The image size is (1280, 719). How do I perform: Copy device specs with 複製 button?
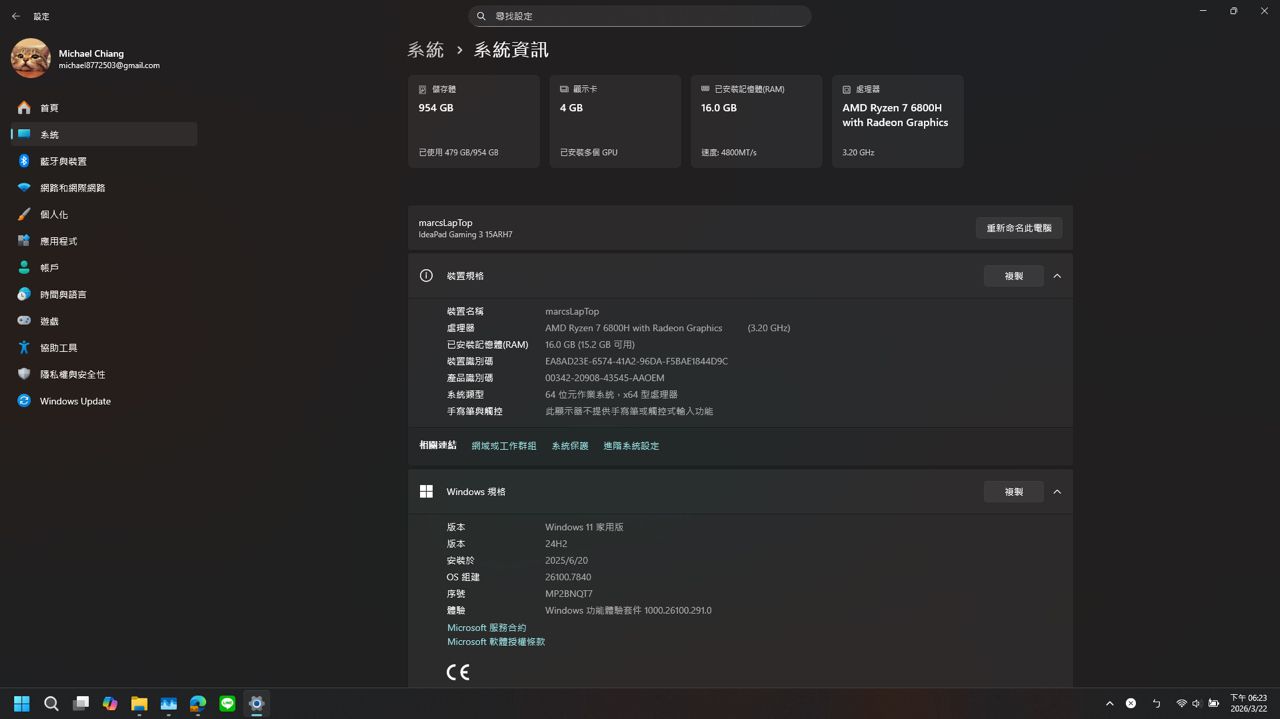tap(1013, 276)
